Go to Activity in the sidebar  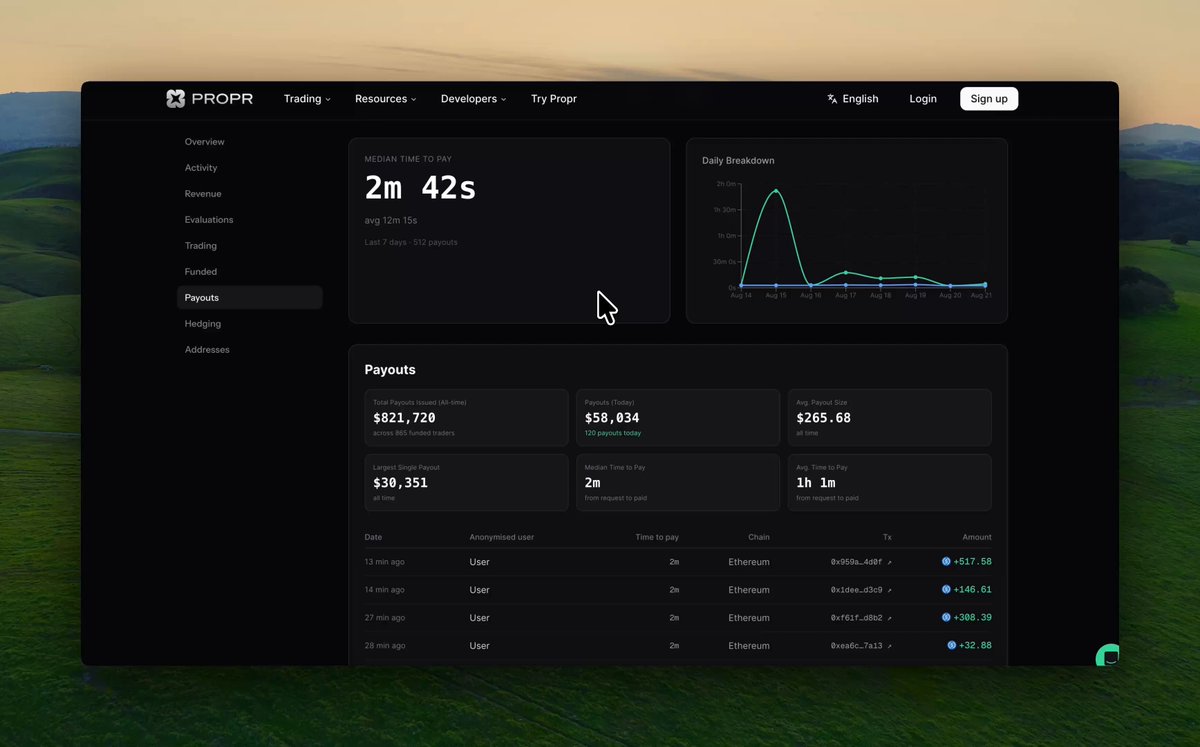tap(250, 168)
